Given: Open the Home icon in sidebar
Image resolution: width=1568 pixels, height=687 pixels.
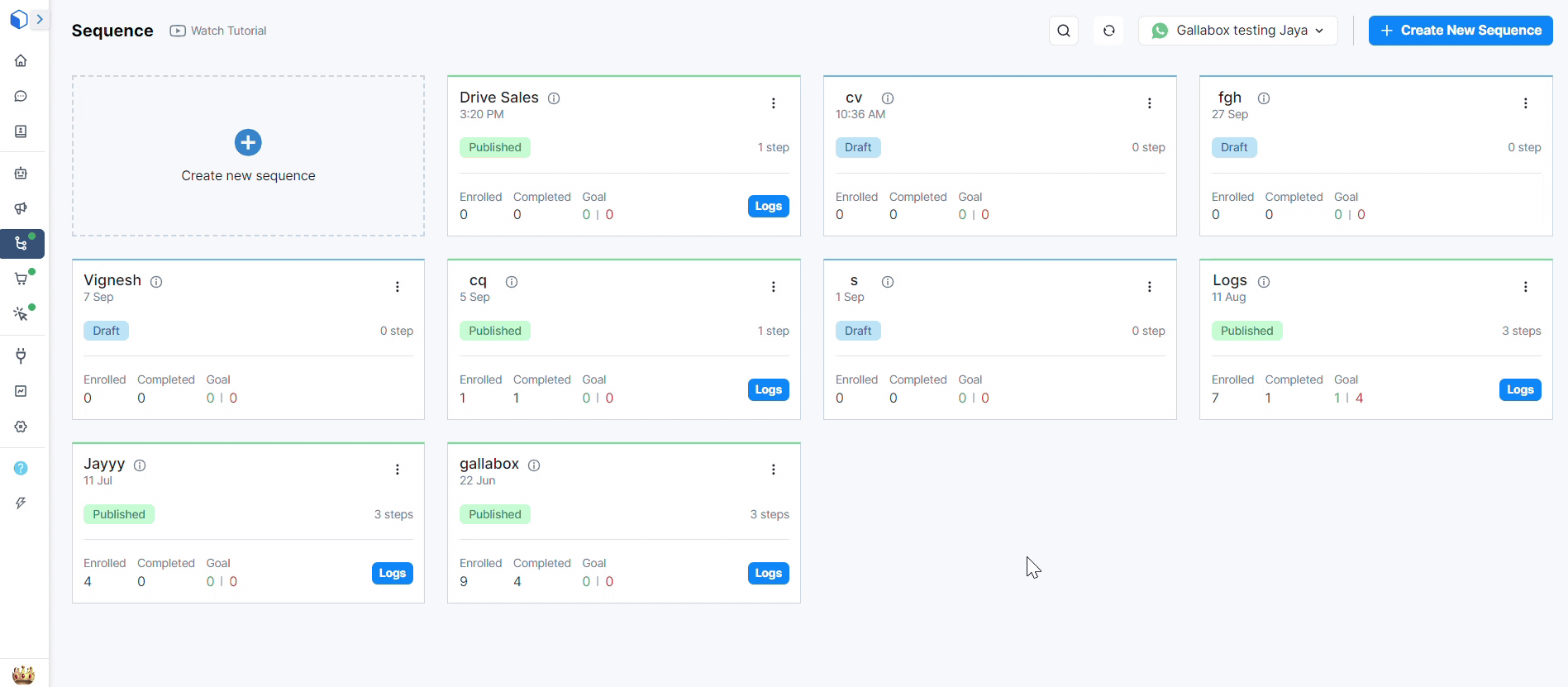Looking at the screenshot, I should [x=21, y=60].
